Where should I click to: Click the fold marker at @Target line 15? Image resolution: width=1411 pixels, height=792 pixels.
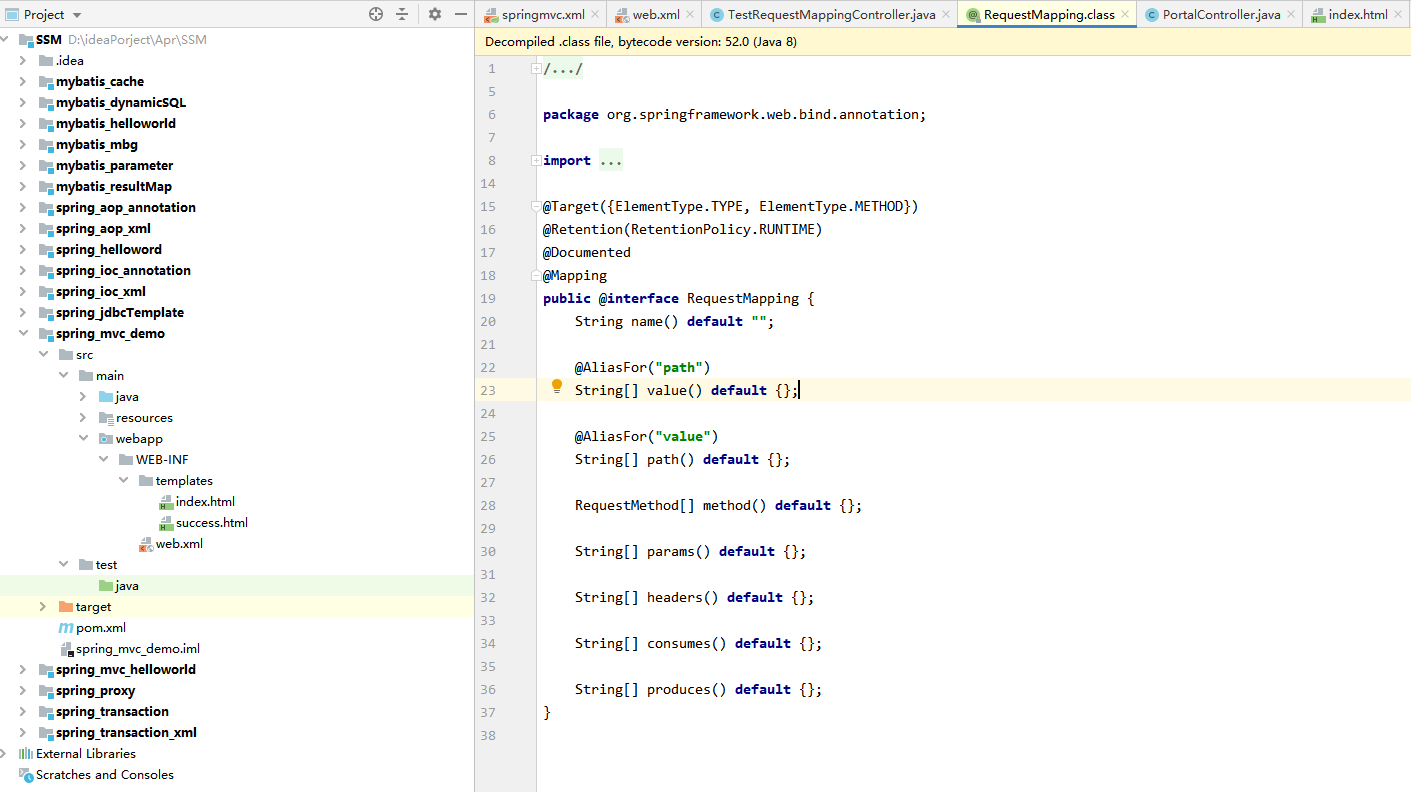[537, 207]
